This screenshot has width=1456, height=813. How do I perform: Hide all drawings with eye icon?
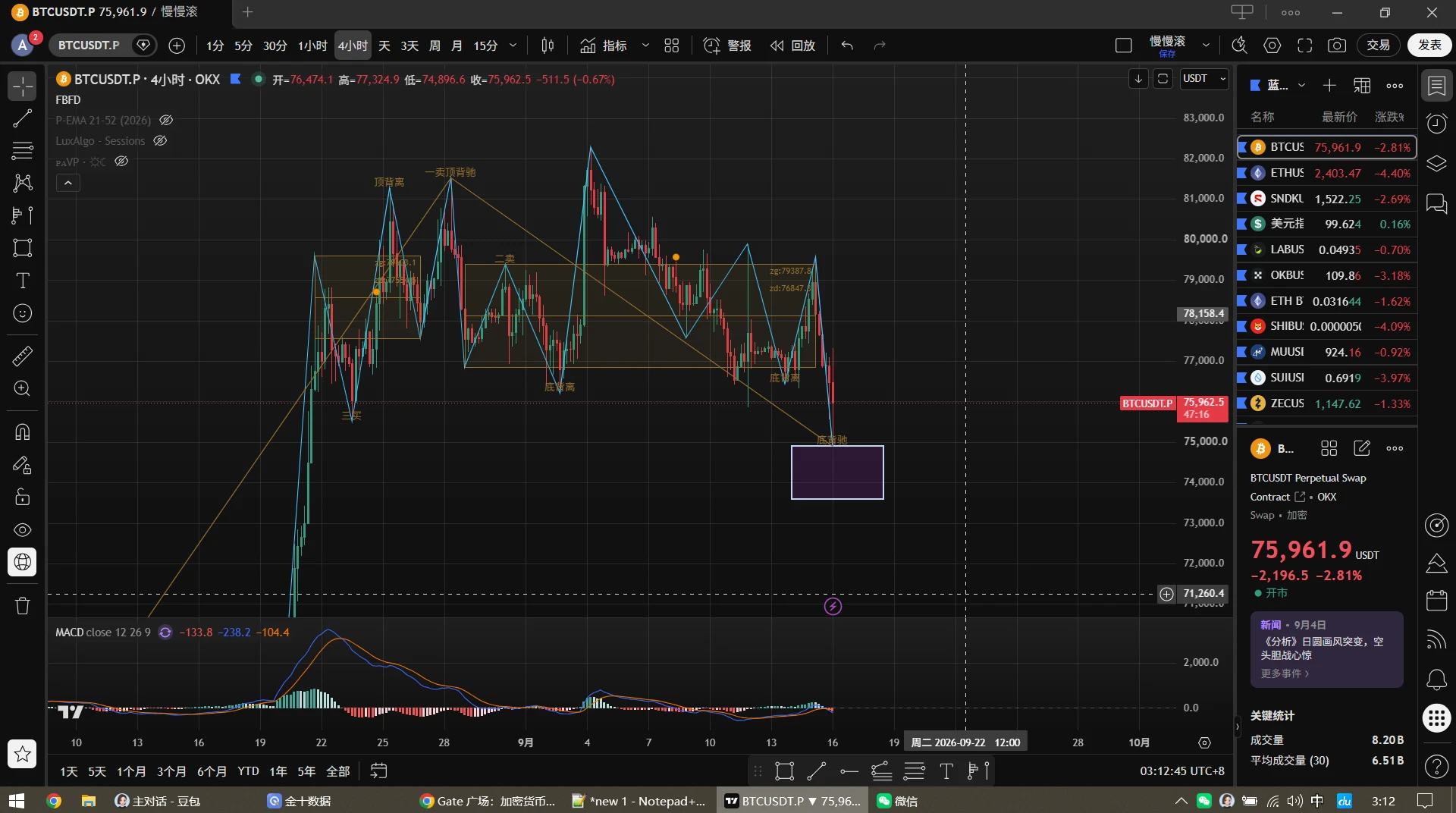tap(23, 529)
